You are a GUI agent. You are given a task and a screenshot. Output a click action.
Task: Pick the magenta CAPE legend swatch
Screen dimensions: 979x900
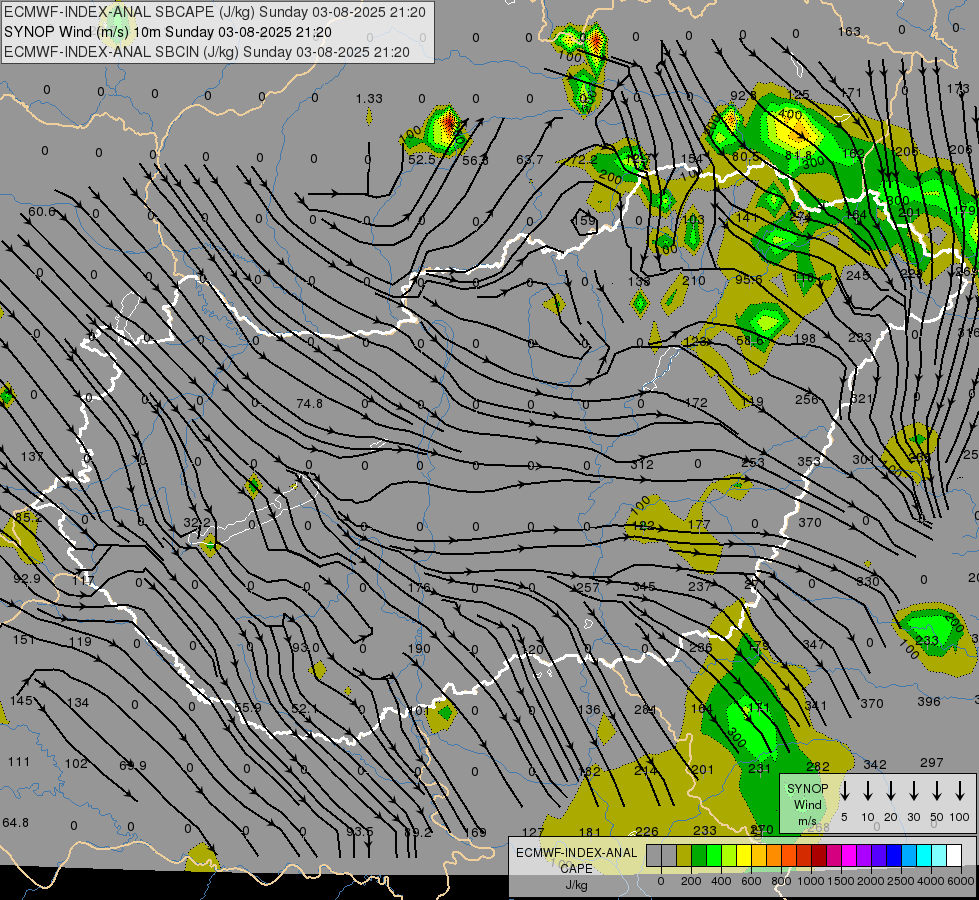[x=849, y=856]
